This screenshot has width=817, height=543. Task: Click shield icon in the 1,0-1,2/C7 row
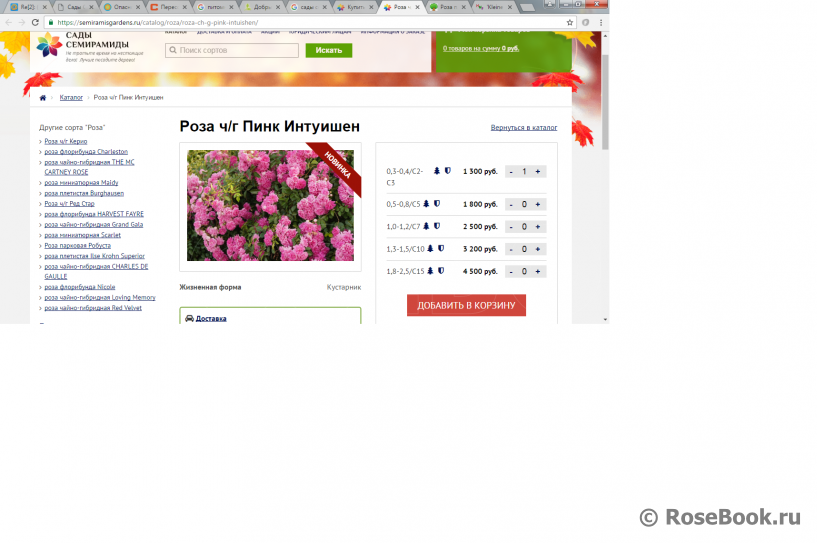click(x=437, y=226)
